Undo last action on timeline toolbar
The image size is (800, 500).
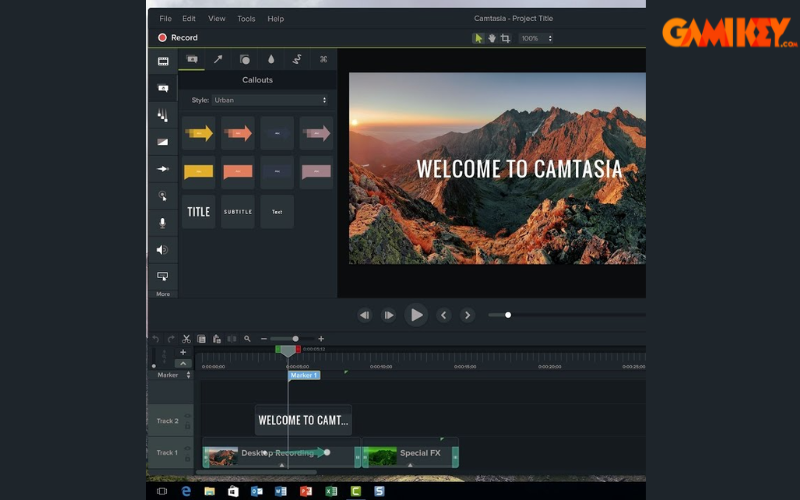point(156,339)
